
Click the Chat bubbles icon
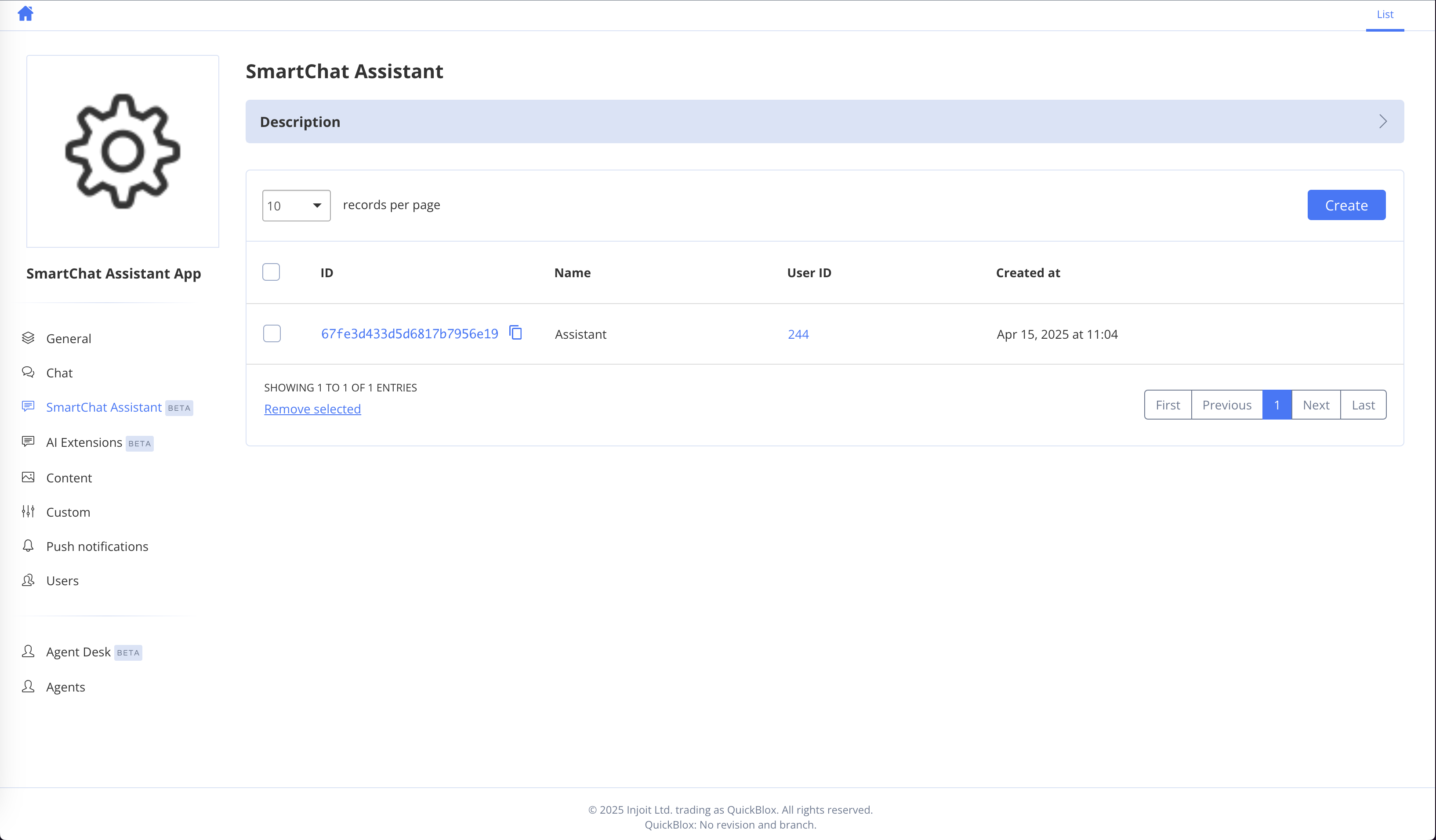pos(28,372)
